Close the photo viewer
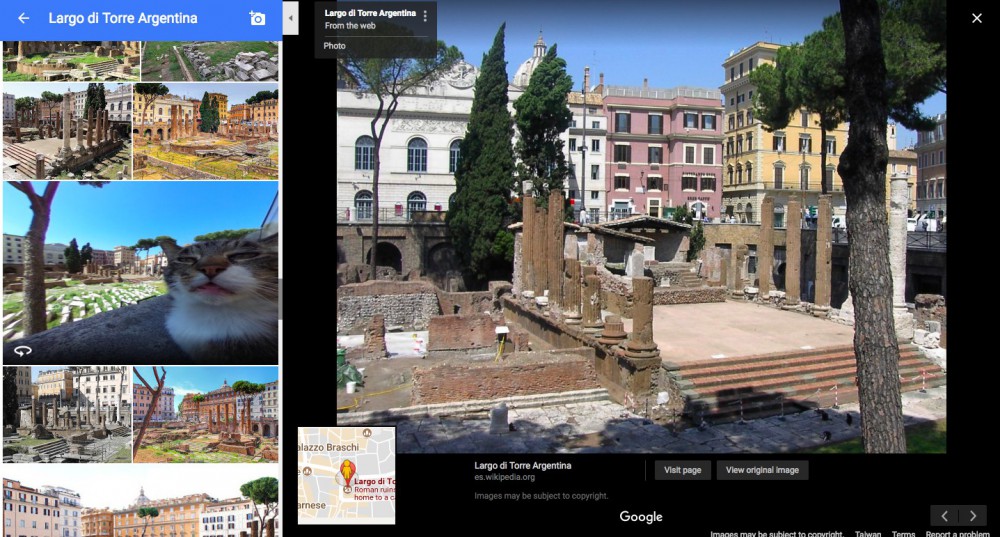 click(976, 18)
